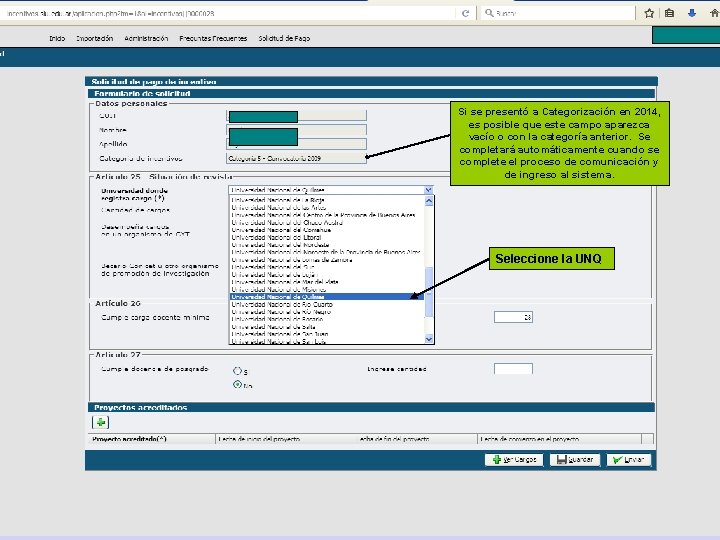Click the Enviar button

click(x=629, y=460)
